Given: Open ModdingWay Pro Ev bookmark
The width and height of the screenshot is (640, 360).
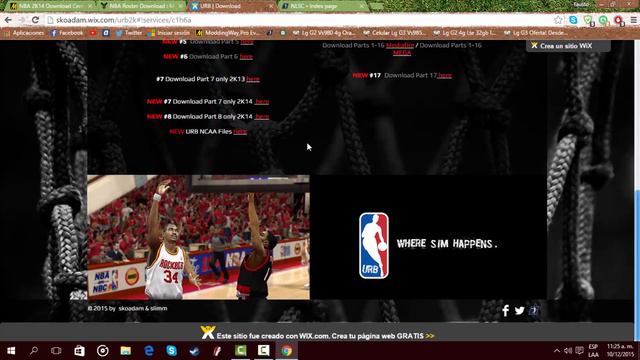Looking at the screenshot, I should click(x=228, y=33).
